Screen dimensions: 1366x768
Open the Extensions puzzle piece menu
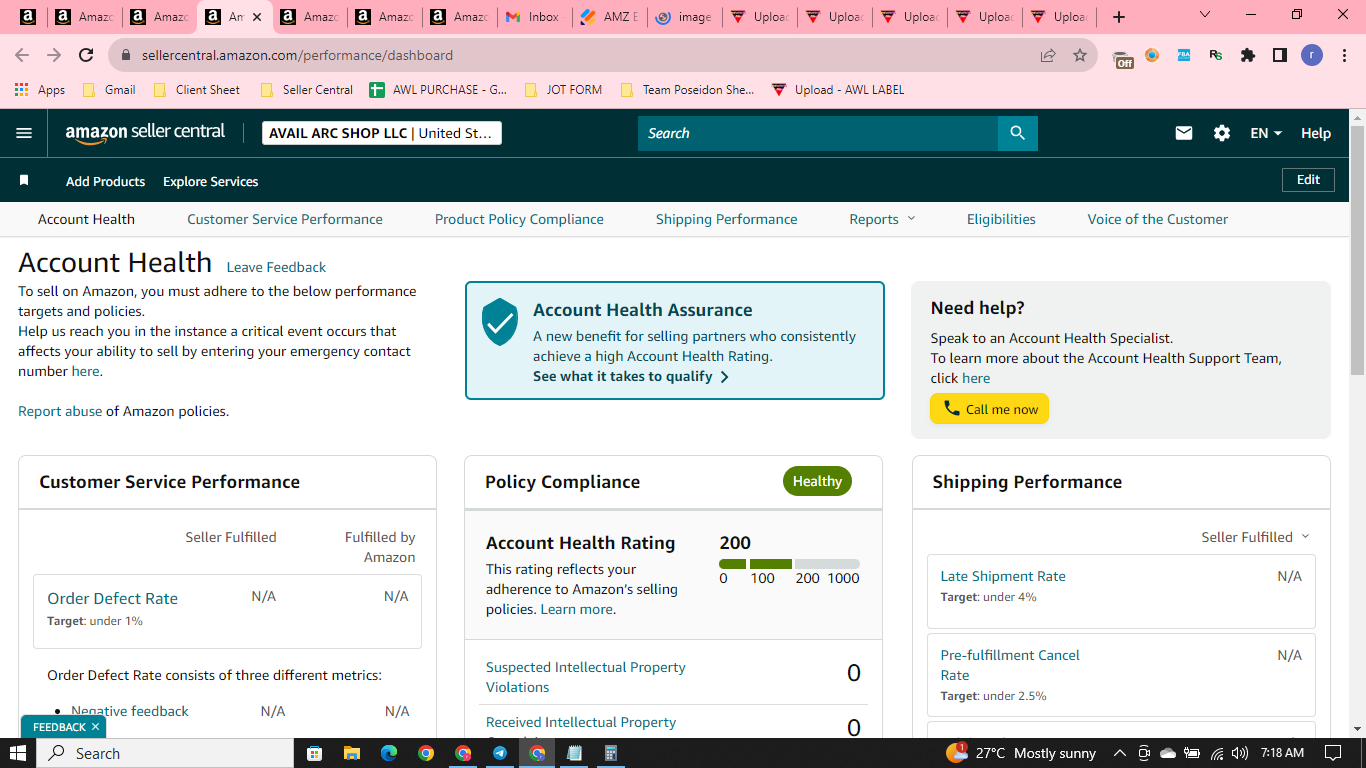point(1248,55)
